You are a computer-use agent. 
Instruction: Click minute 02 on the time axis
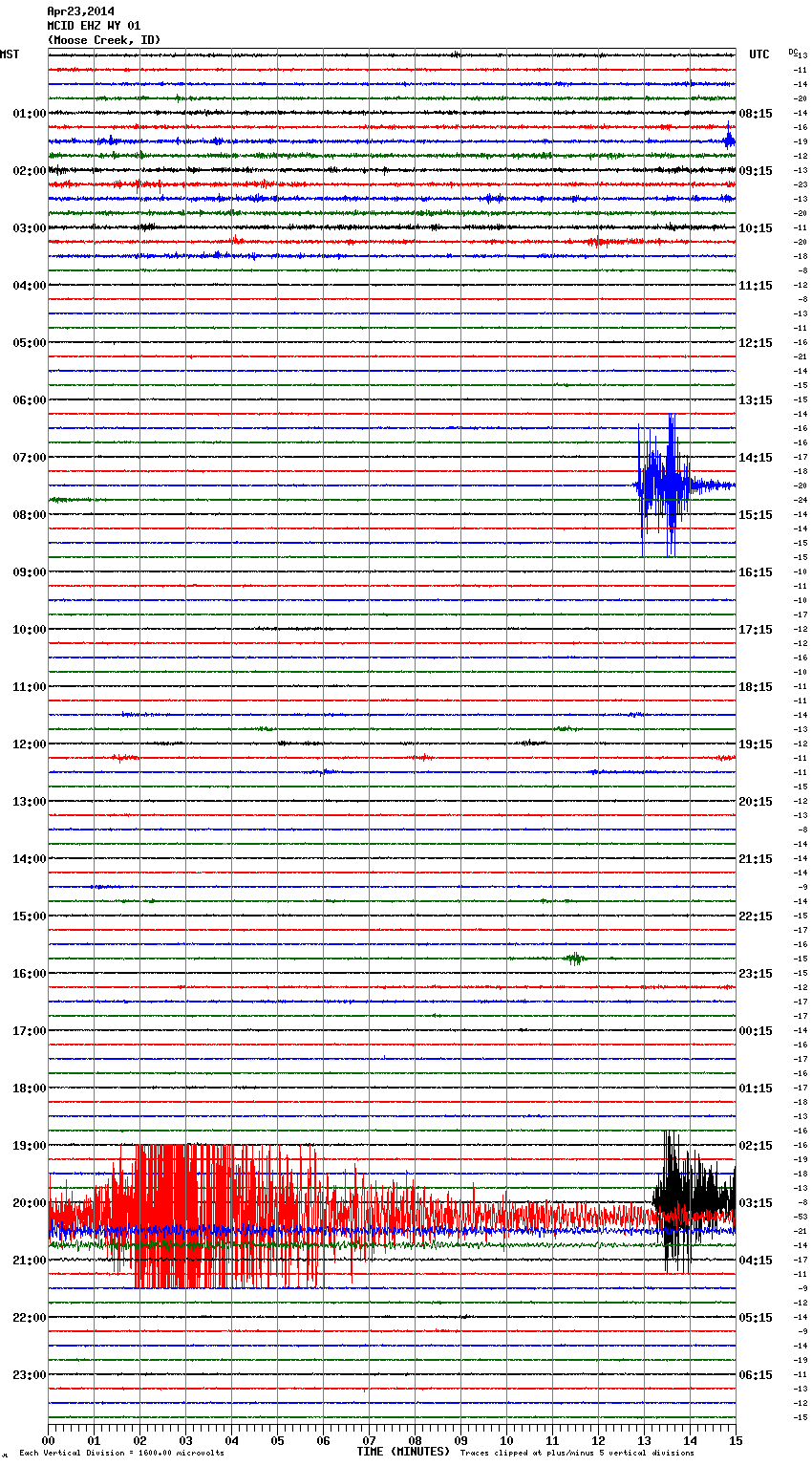click(139, 1439)
